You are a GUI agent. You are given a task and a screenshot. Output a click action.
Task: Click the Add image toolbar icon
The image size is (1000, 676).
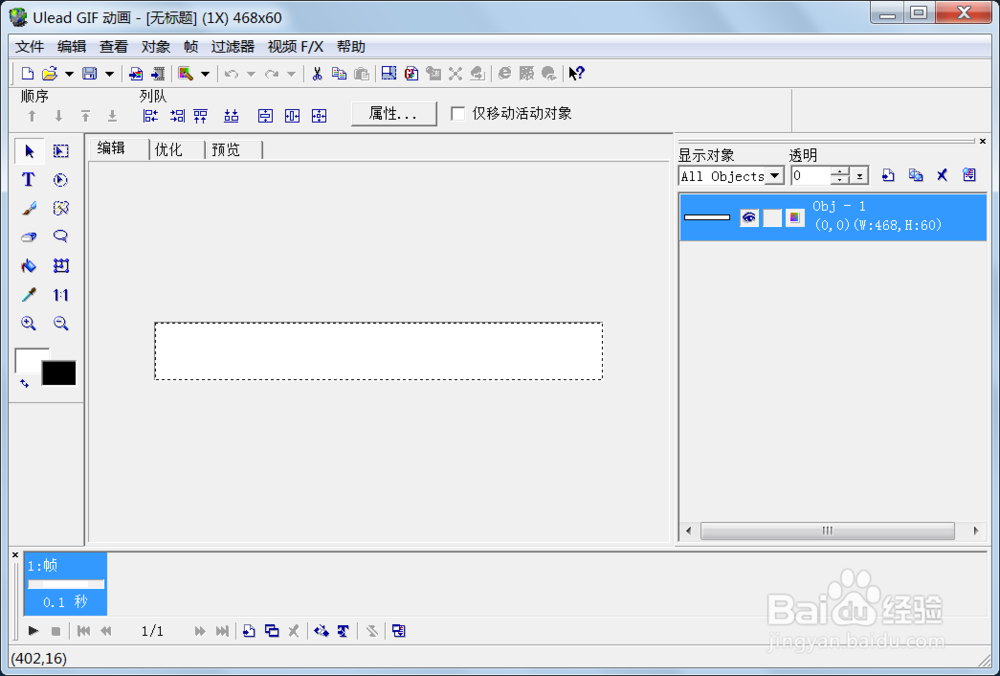[x=135, y=74]
